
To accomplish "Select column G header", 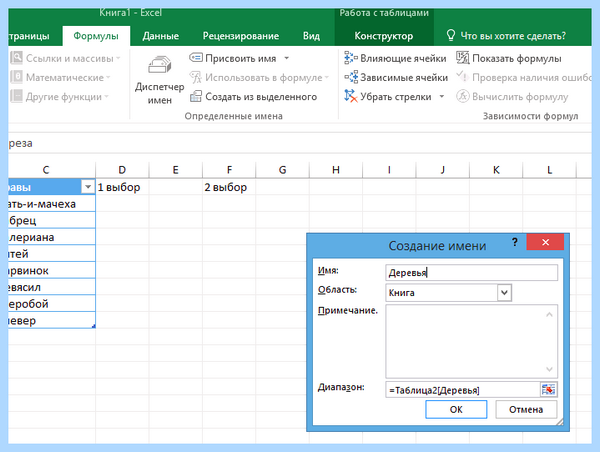I will (282, 170).
